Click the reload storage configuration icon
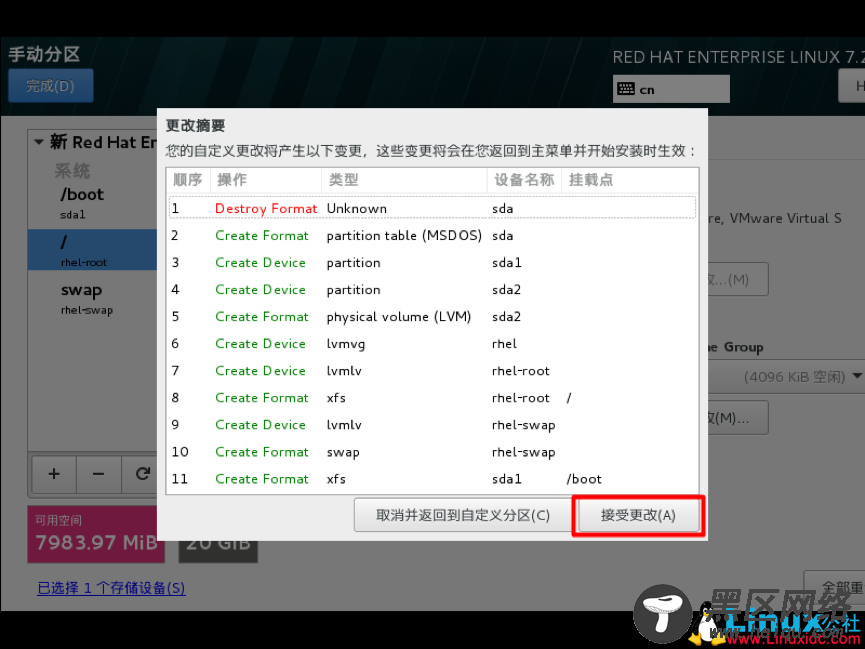This screenshot has width=865, height=649. click(142, 474)
